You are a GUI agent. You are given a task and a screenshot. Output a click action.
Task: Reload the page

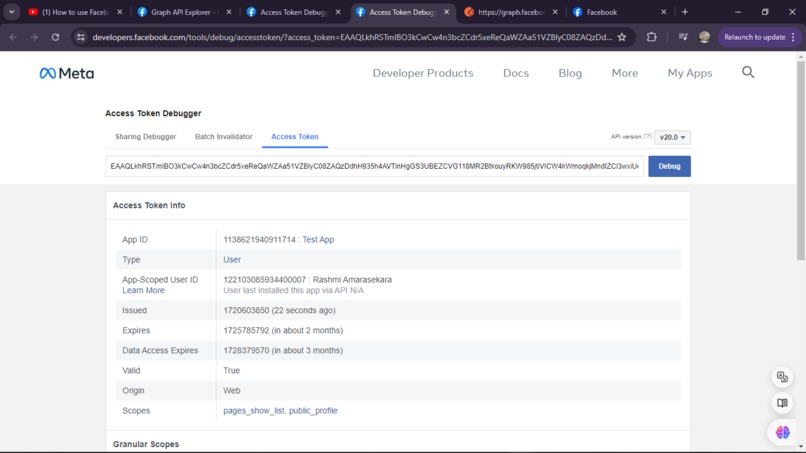(x=56, y=37)
